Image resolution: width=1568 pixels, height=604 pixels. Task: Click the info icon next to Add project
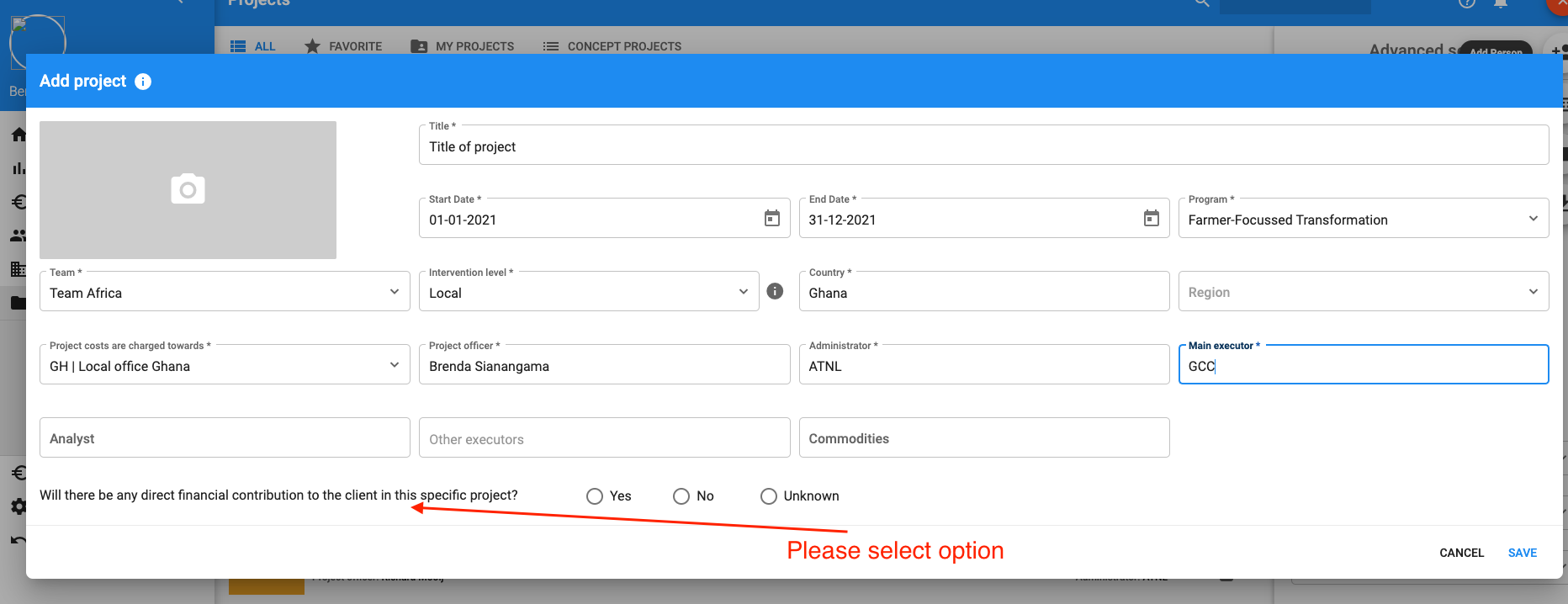point(143,82)
